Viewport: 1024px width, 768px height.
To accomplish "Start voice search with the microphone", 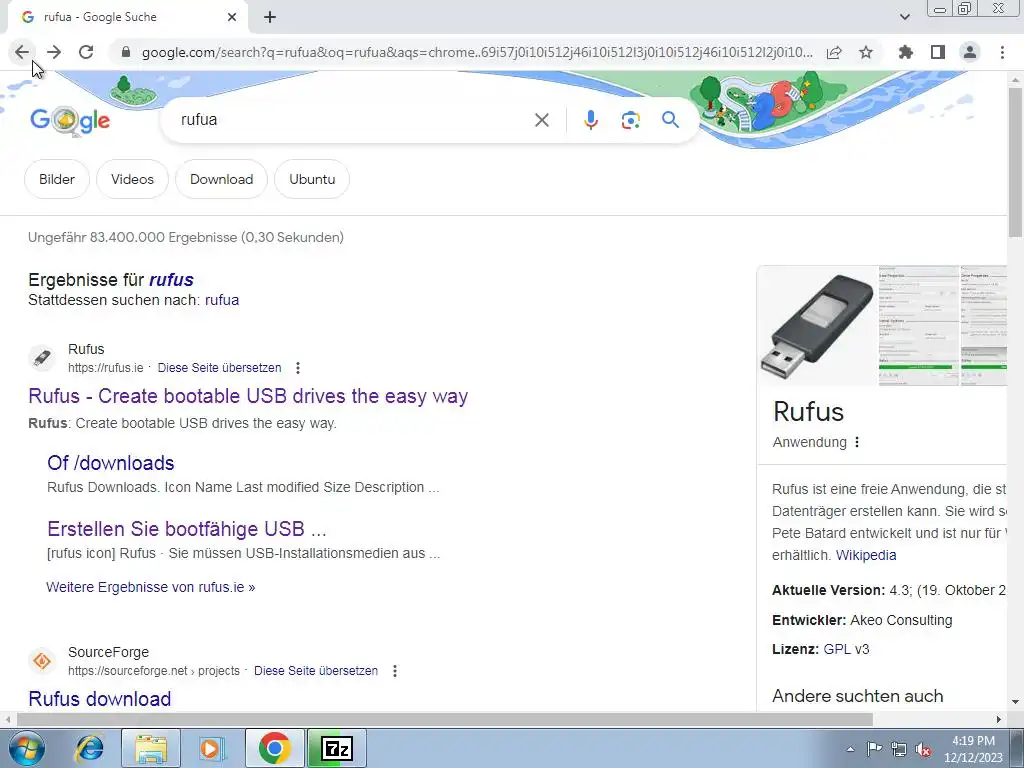I will (x=591, y=120).
